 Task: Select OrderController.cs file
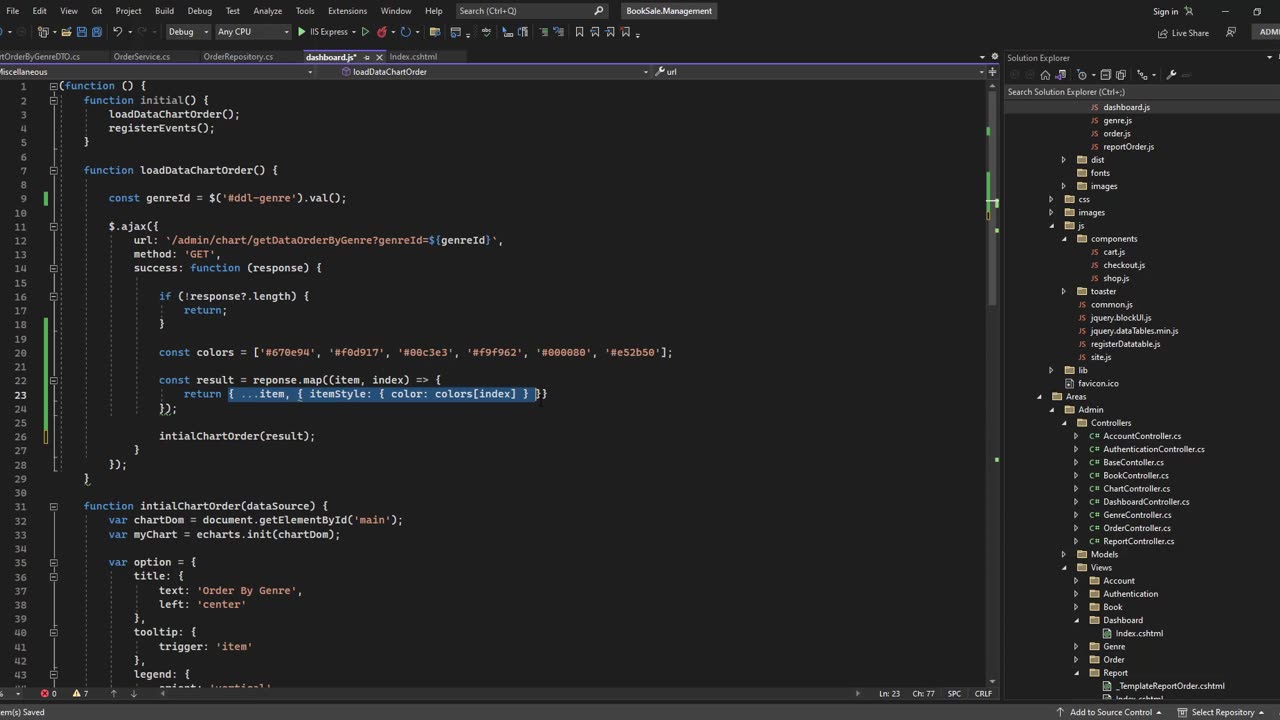click(x=1137, y=528)
